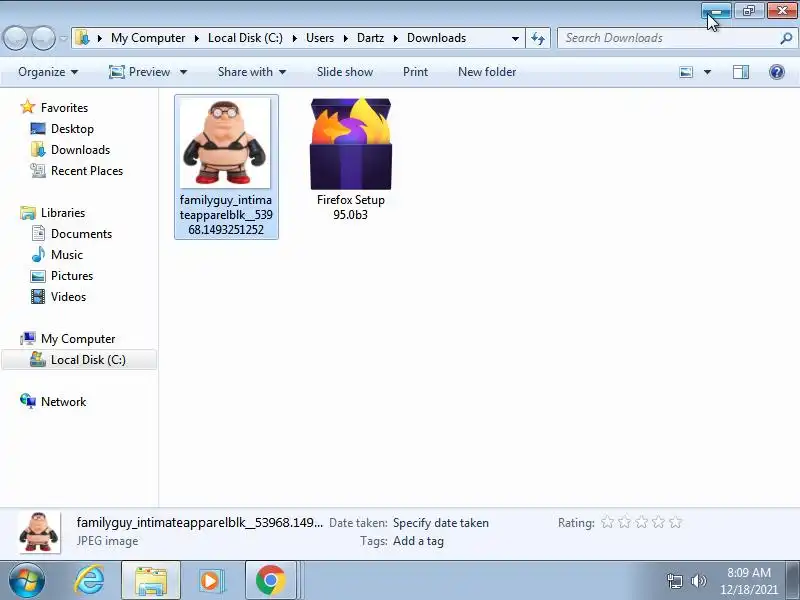The image size is (800, 600).
Task: Open the Documents library
Action: click(x=81, y=234)
